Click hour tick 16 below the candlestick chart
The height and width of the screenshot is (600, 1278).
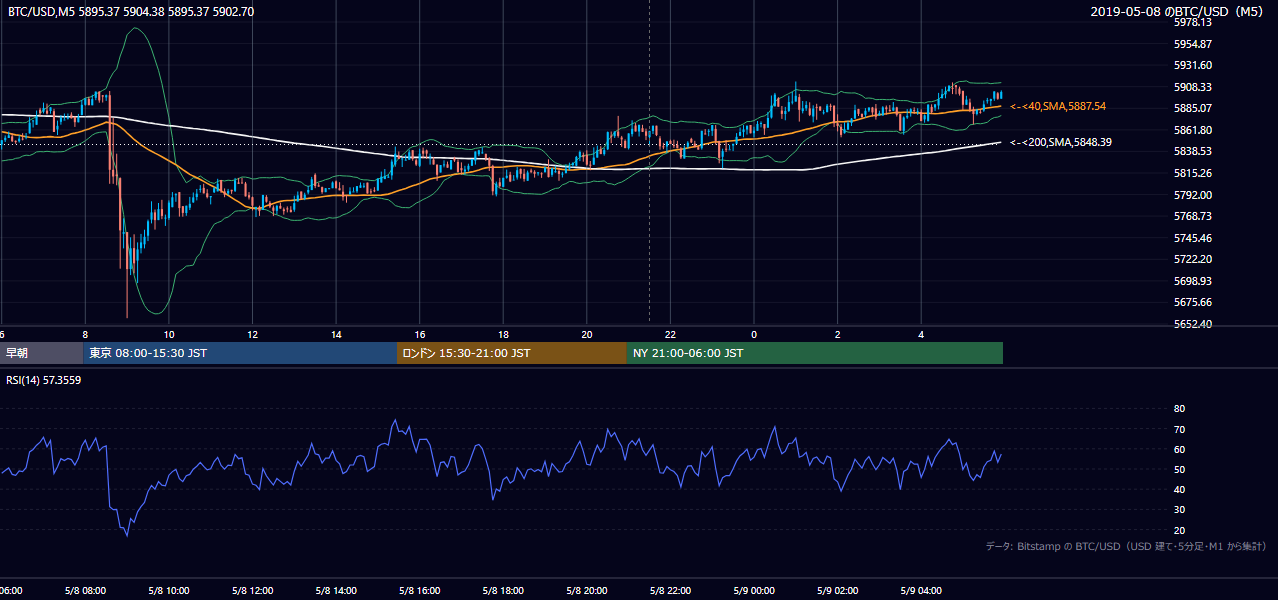tap(420, 335)
